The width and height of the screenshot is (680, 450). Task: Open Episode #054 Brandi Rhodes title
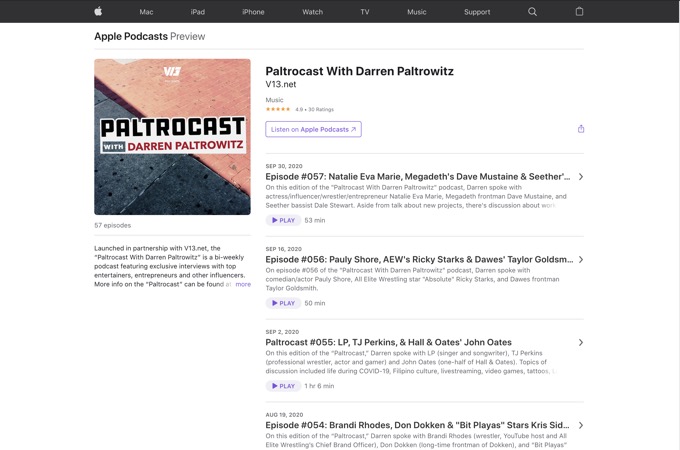tap(417, 425)
